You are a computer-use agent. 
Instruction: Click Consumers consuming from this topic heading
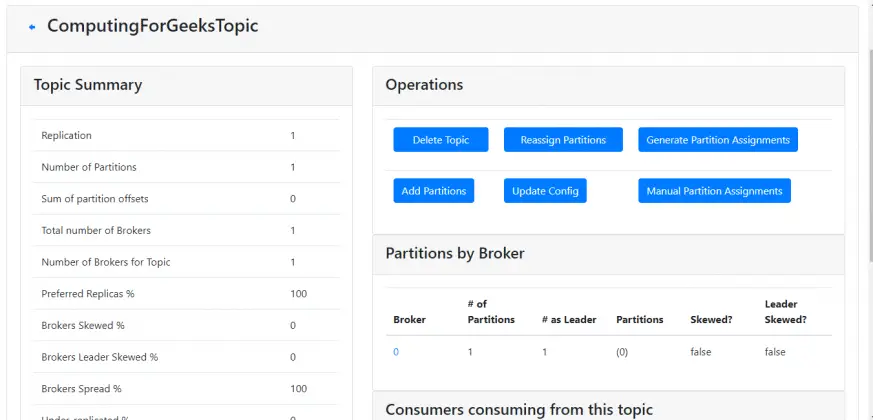pyautogui.click(x=518, y=409)
